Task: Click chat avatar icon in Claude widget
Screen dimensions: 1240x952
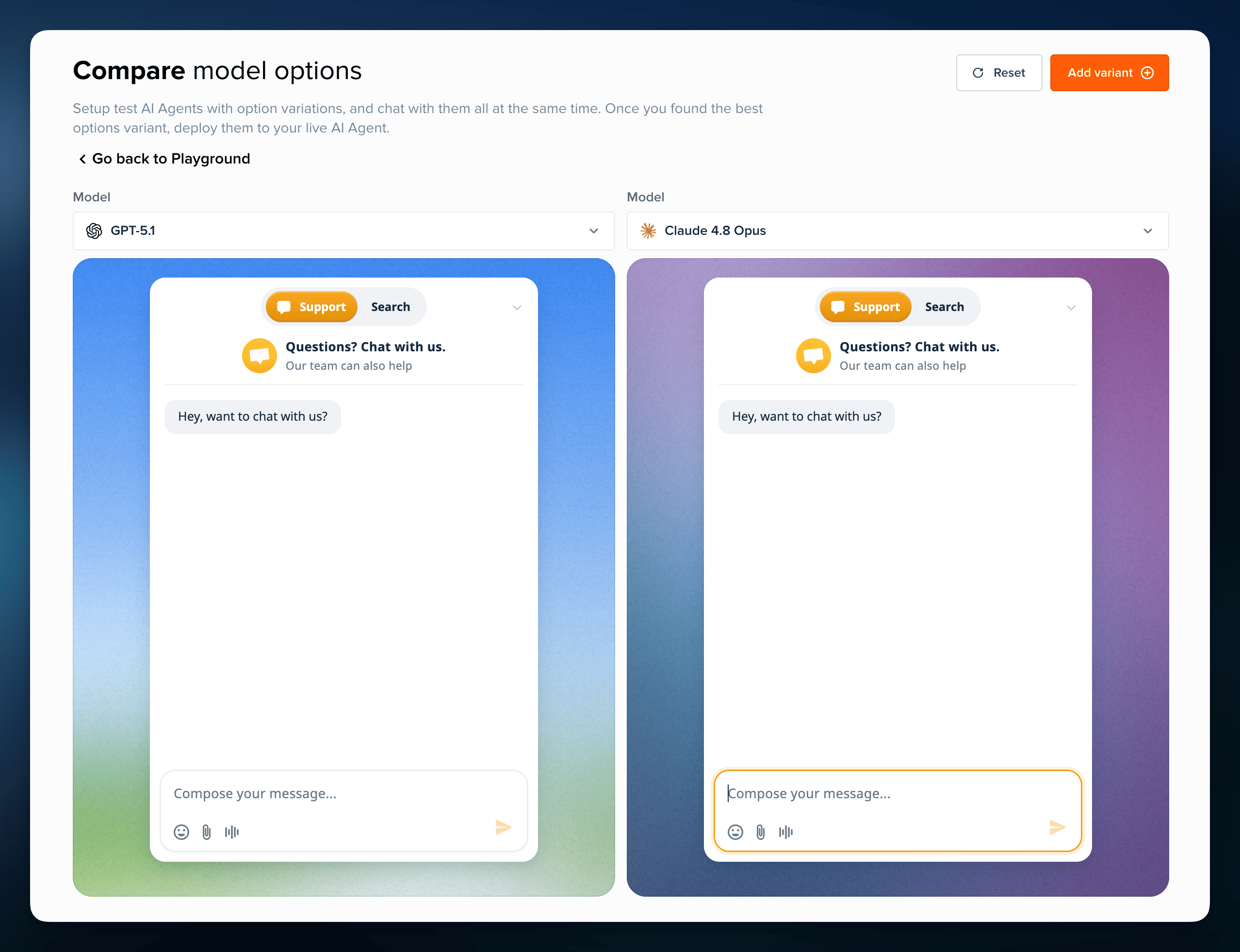Action: click(x=814, y=355)
